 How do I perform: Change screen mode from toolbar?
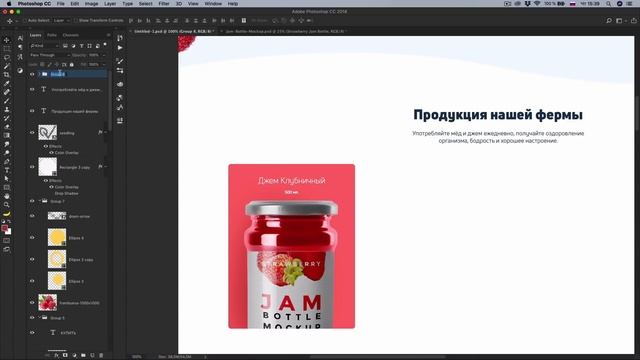7,249
